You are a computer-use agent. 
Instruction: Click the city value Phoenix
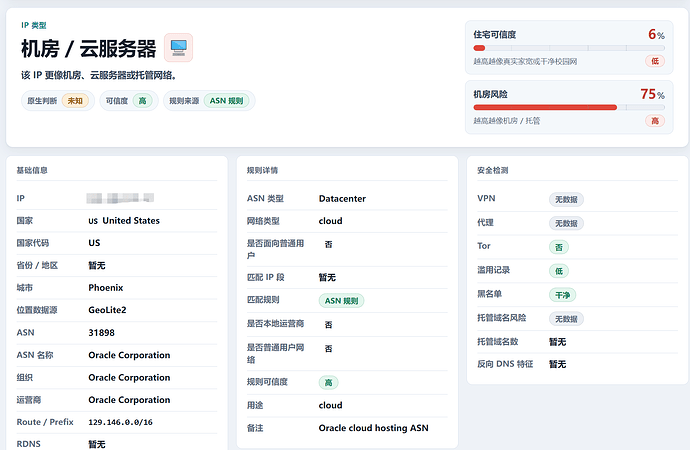106,288
